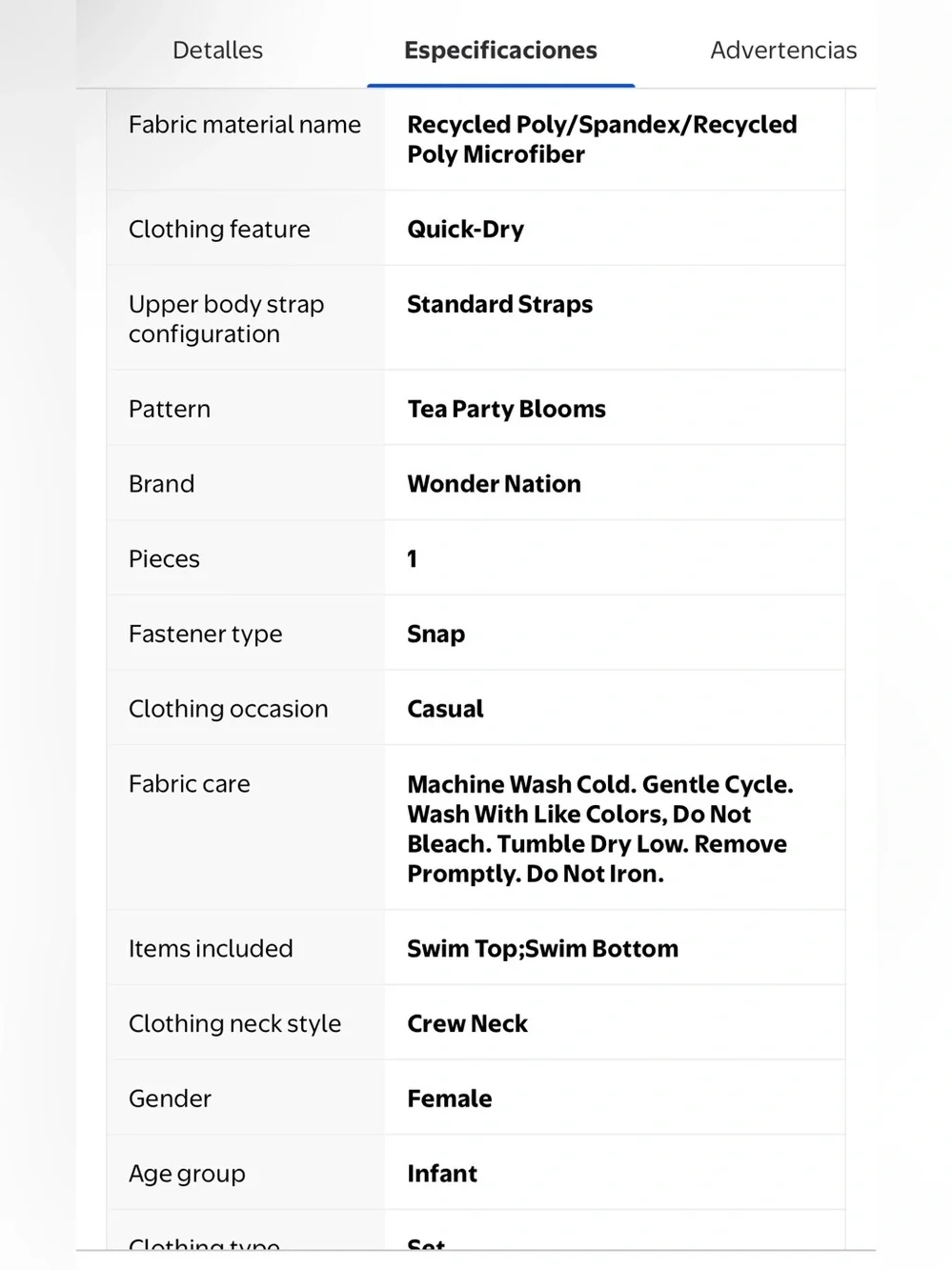Select the Clothing neck style label
The image size is (952, 1270).
pos(234,1024)
